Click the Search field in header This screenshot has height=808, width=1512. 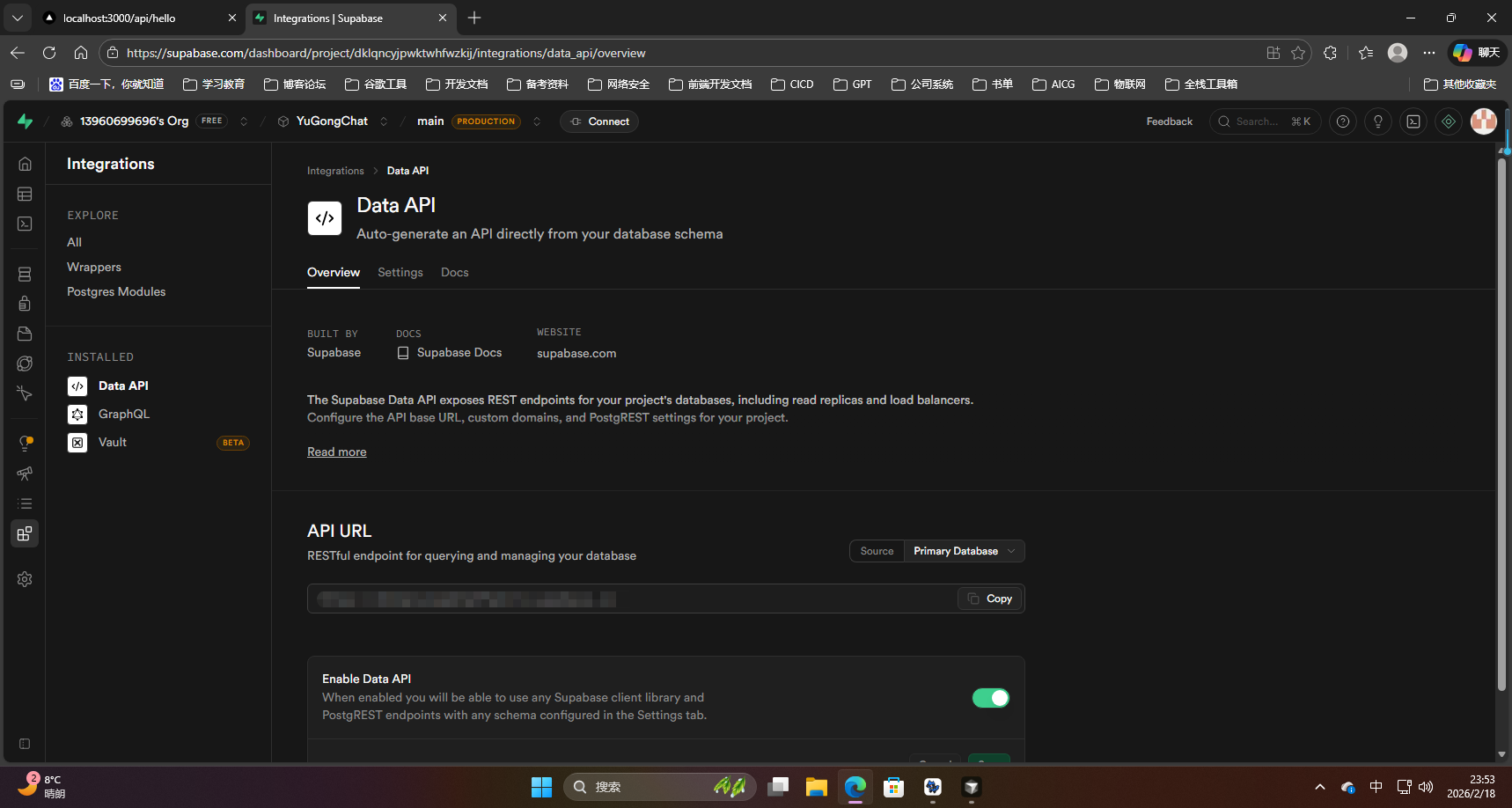point(1265,121)
